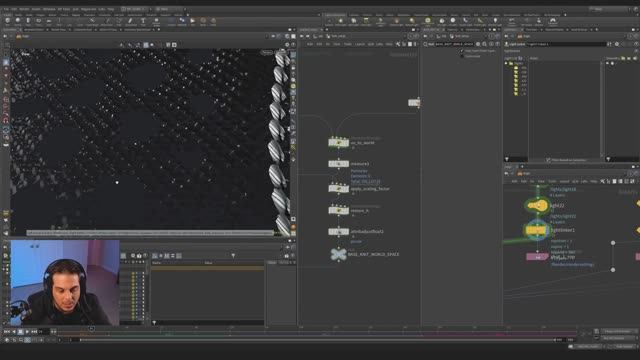This screenshot has height=360, width=640.
Task: Open Help menu in lower-right network editor
Action: (x=593, y=181)
